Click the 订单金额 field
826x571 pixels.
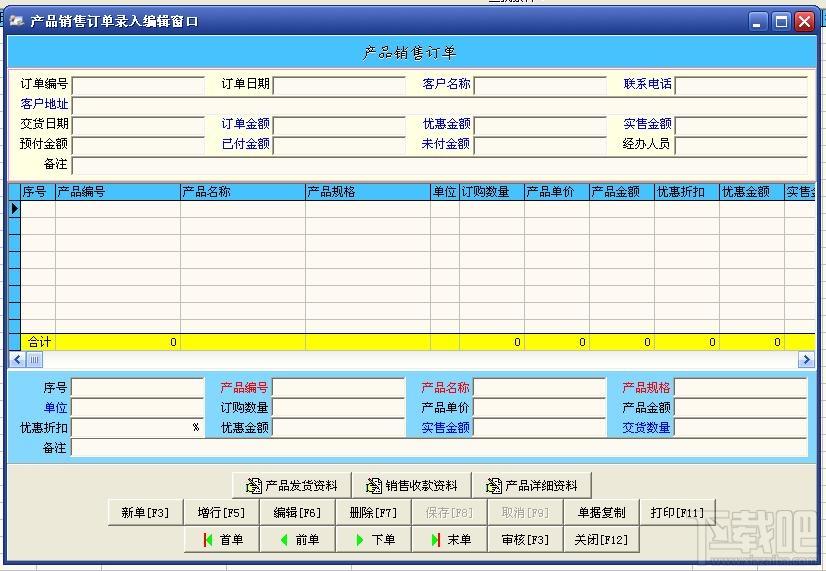point(339,125)
